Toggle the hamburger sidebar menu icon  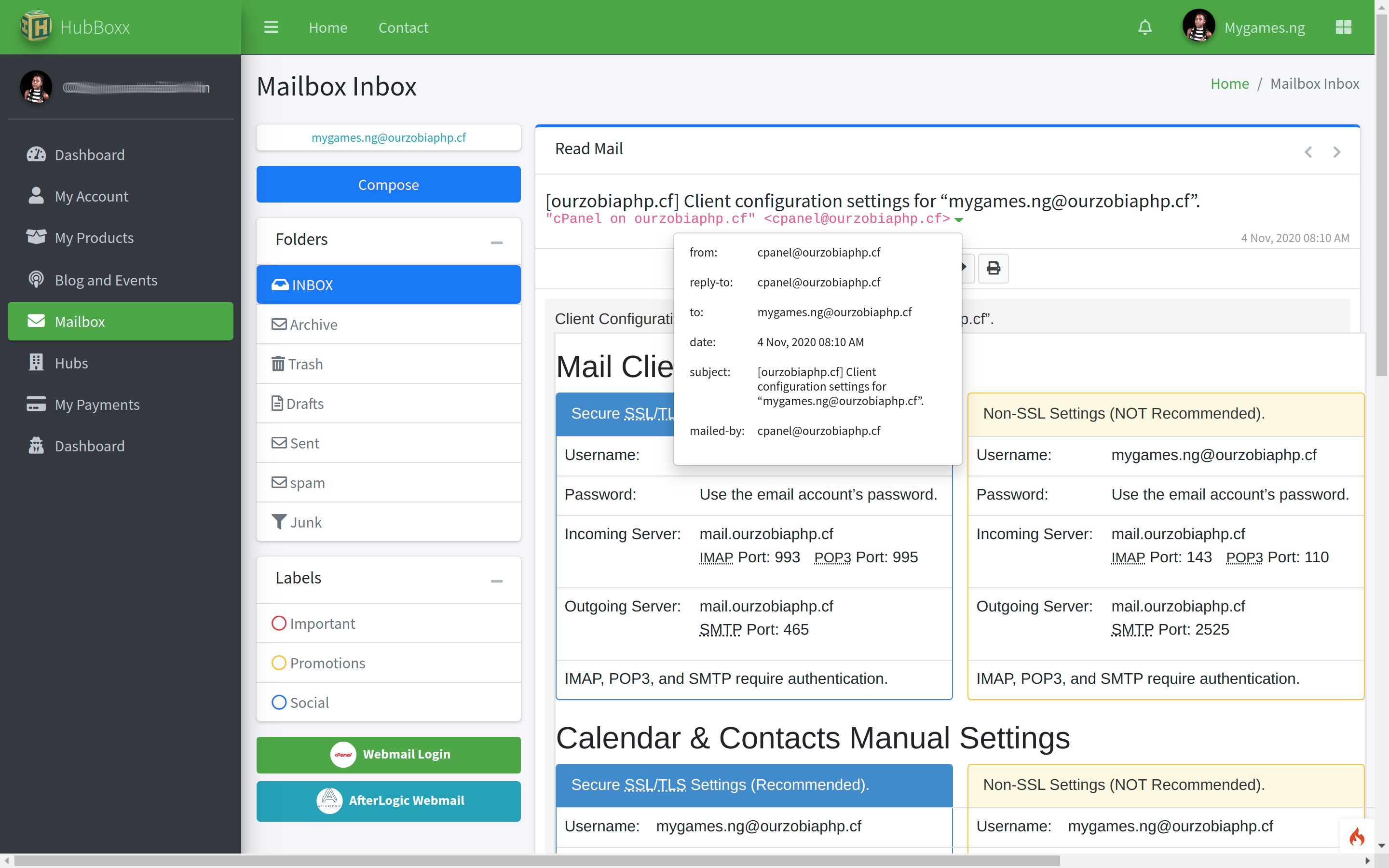271,27
